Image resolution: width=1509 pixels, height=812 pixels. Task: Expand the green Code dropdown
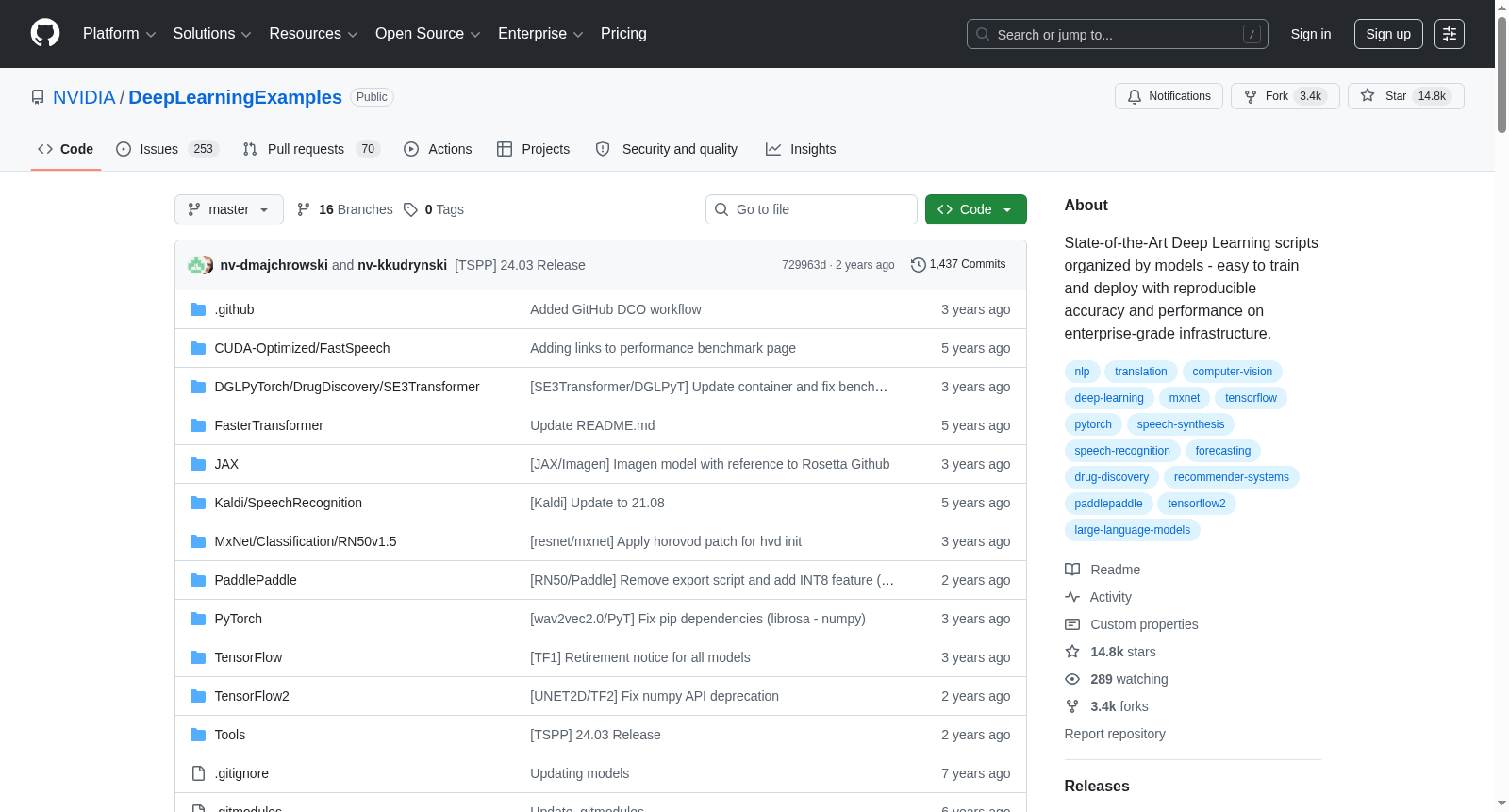point(975,209)
